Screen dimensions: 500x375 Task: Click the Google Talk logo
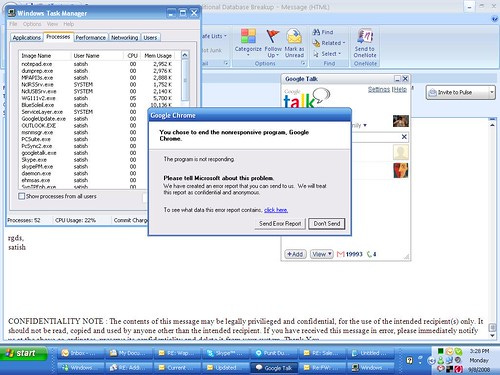[x=306, y=98]
